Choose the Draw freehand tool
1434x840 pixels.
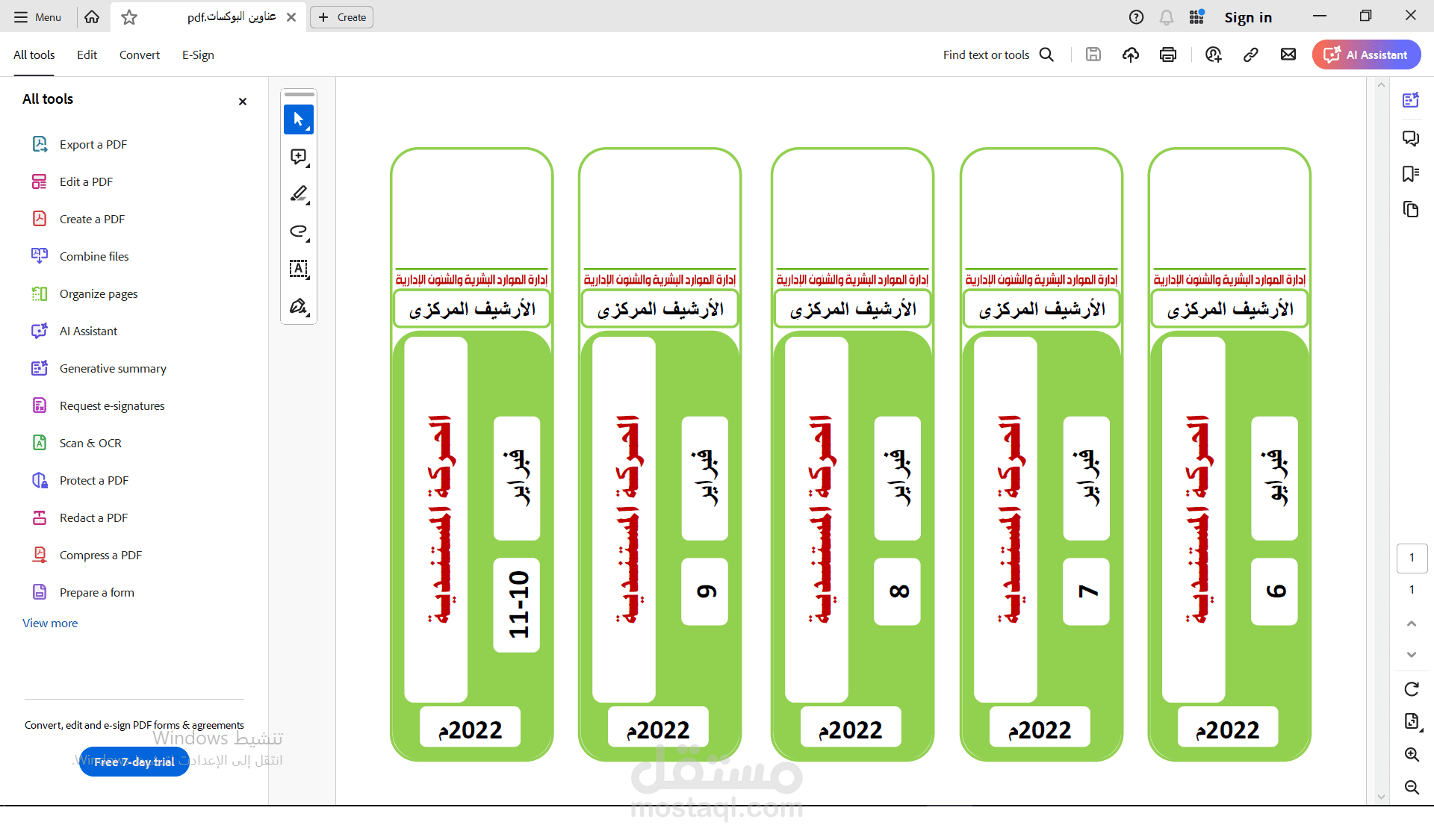coord(299,231)
